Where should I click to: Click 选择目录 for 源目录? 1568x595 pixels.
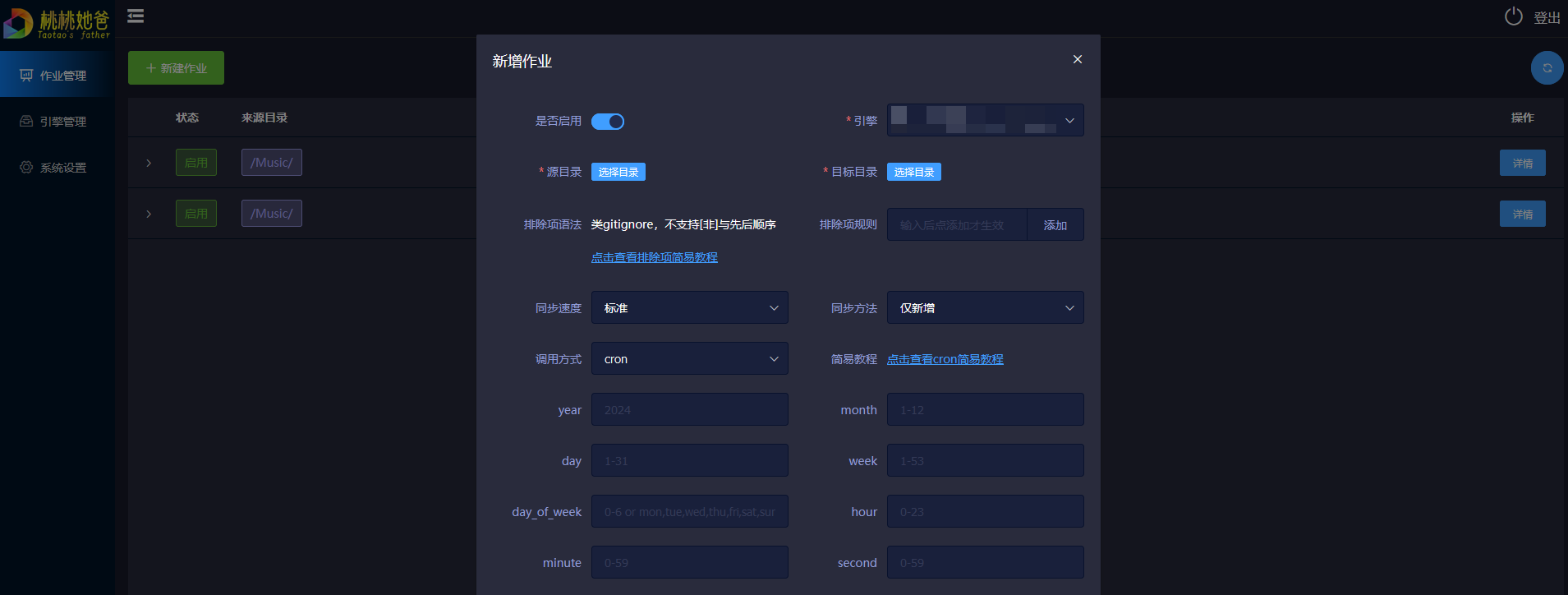click(x=618, y=172)
